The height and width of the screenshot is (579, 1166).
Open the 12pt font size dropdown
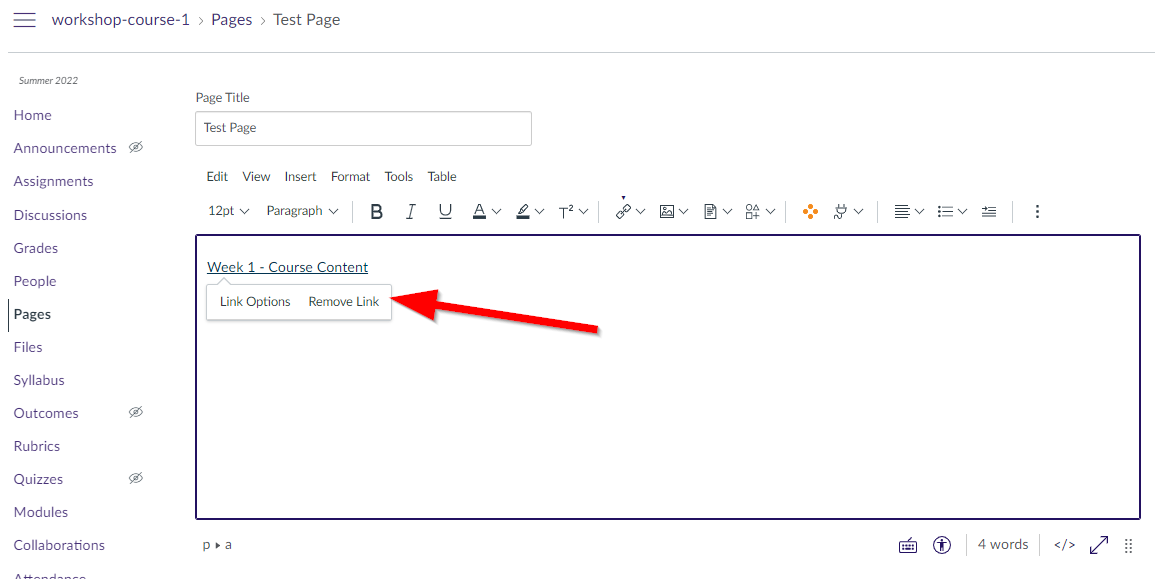(x=228, y=211)
